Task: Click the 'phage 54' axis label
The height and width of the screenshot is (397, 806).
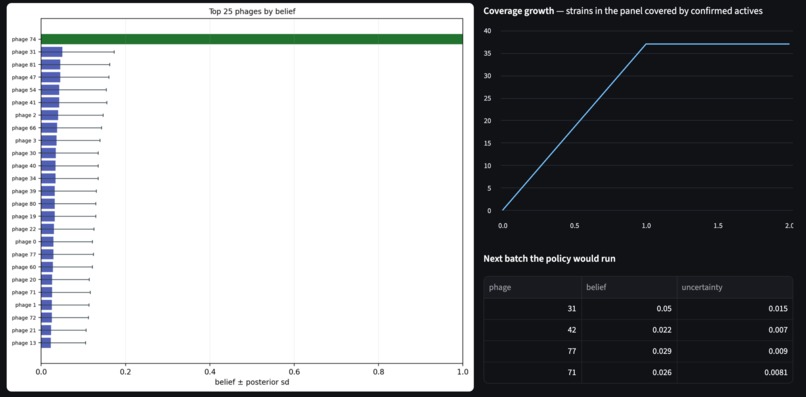Action: pos(24,90)
